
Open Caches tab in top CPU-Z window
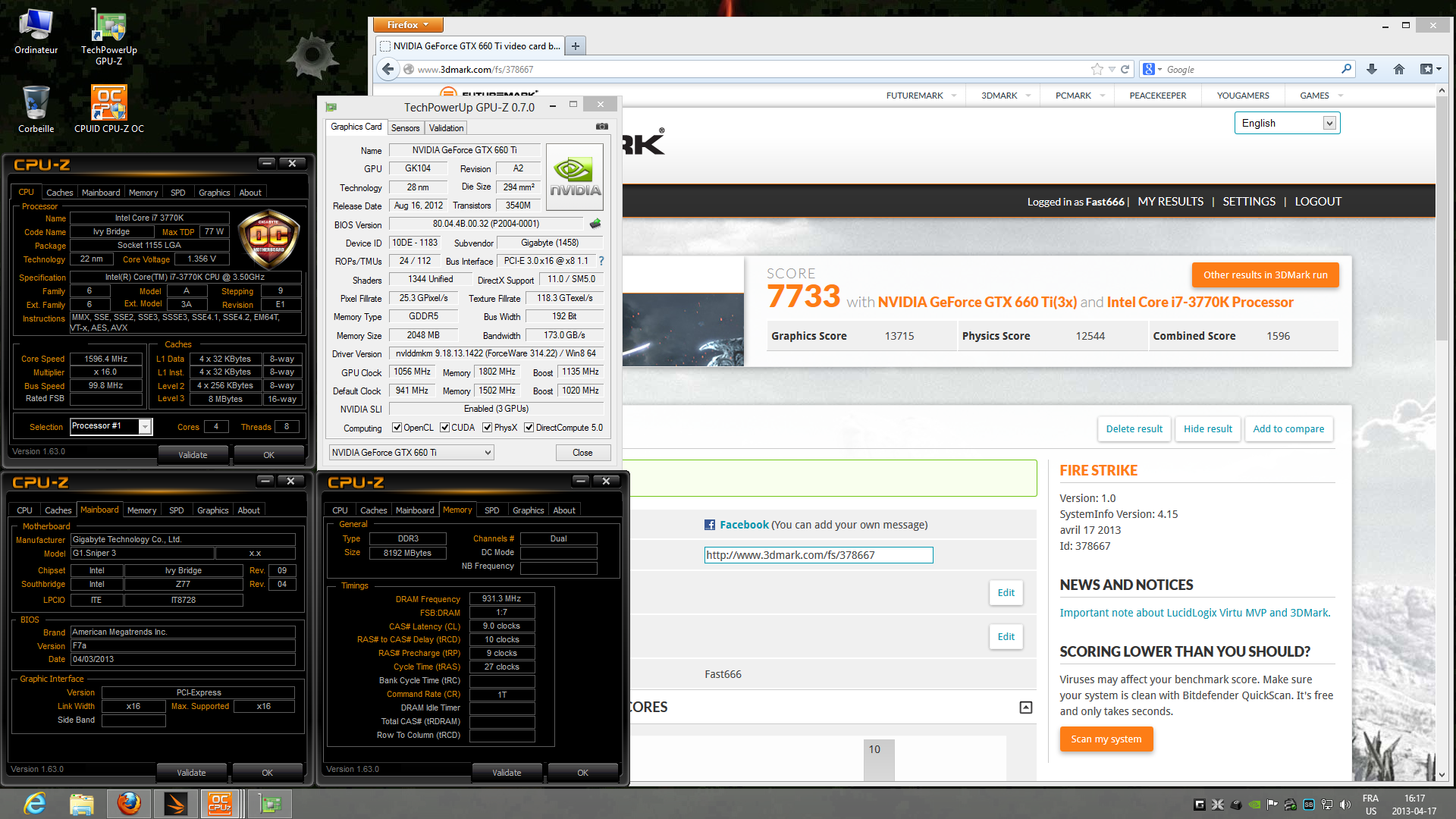(x=59, y=193)
